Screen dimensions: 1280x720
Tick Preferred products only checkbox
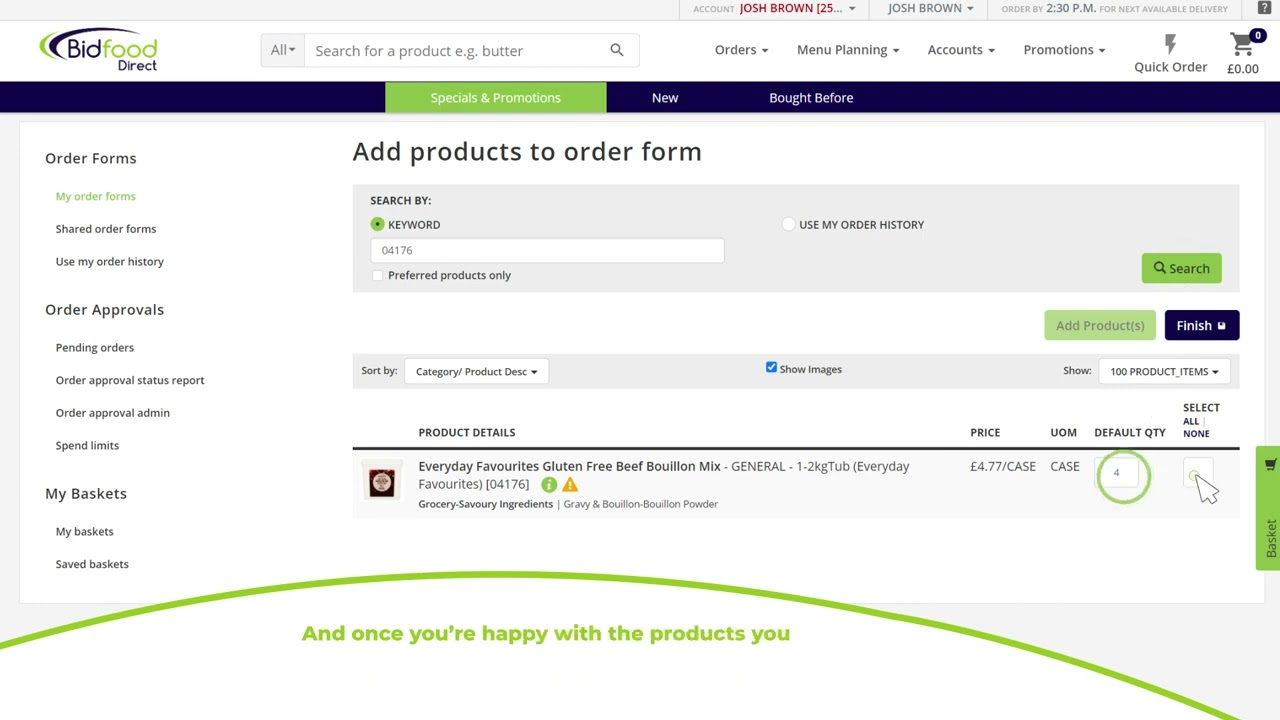[377, 275]
